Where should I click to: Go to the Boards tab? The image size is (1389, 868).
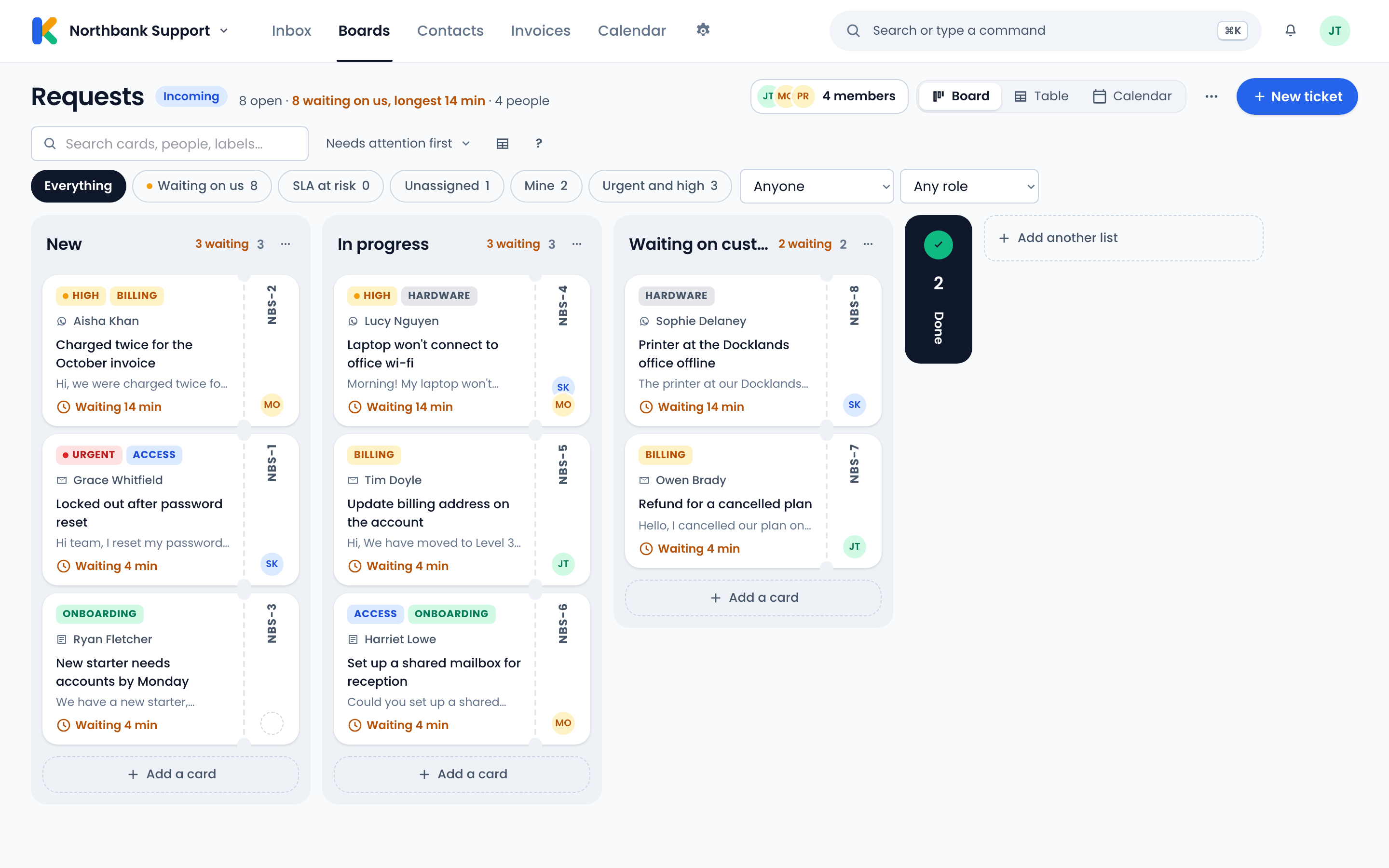coord(364,30)
